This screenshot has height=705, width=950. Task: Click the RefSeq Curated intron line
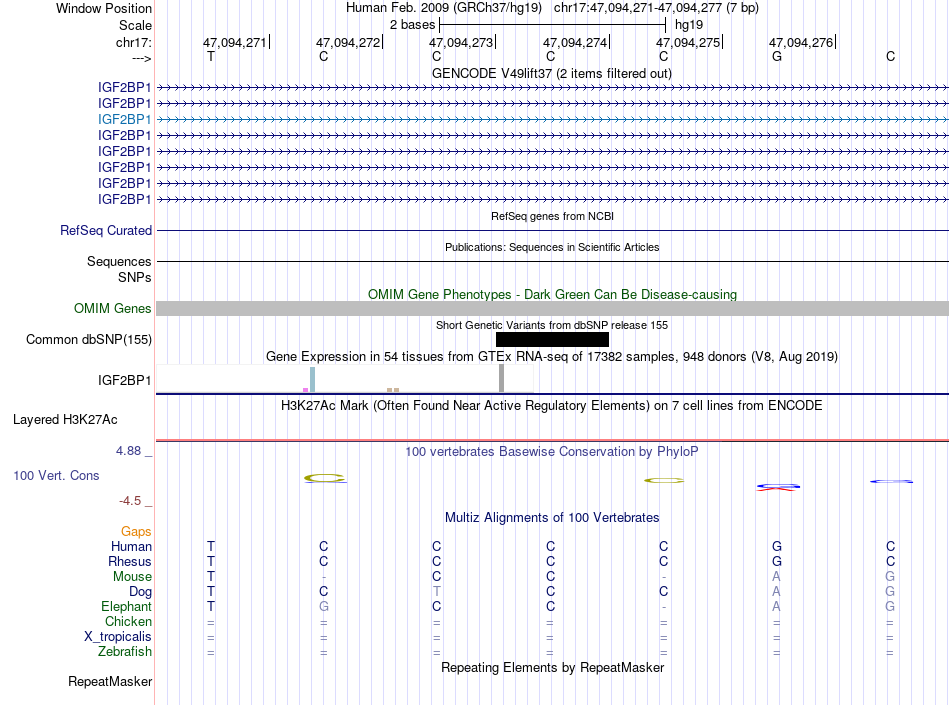click(x=552, y=231)
